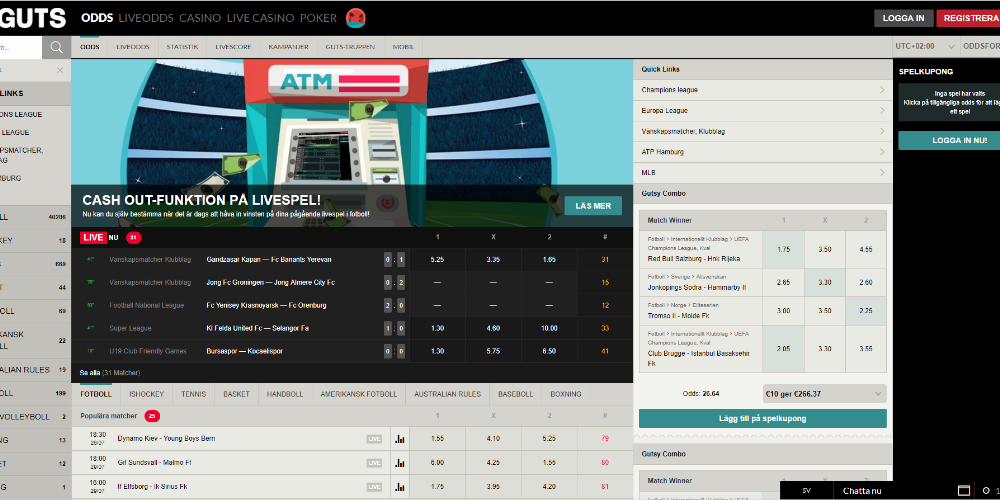Open statistics chart for Gif Sundsvall match
The image size is (1000, 500).
tap(400, 463)
